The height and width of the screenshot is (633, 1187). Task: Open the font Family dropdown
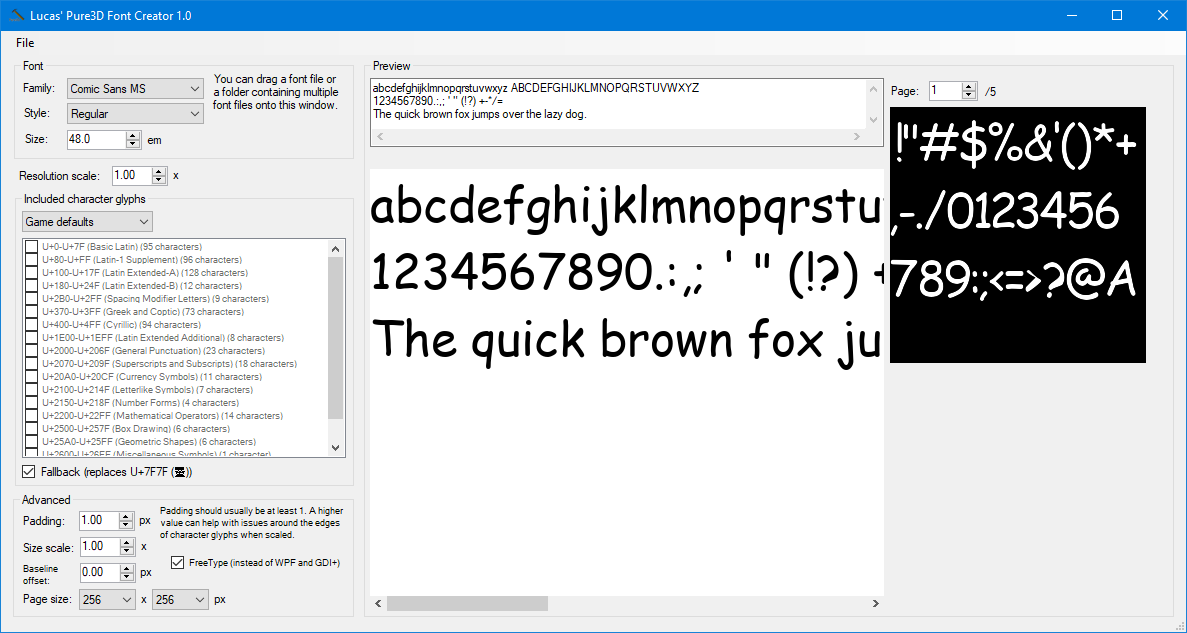point(135,89)
